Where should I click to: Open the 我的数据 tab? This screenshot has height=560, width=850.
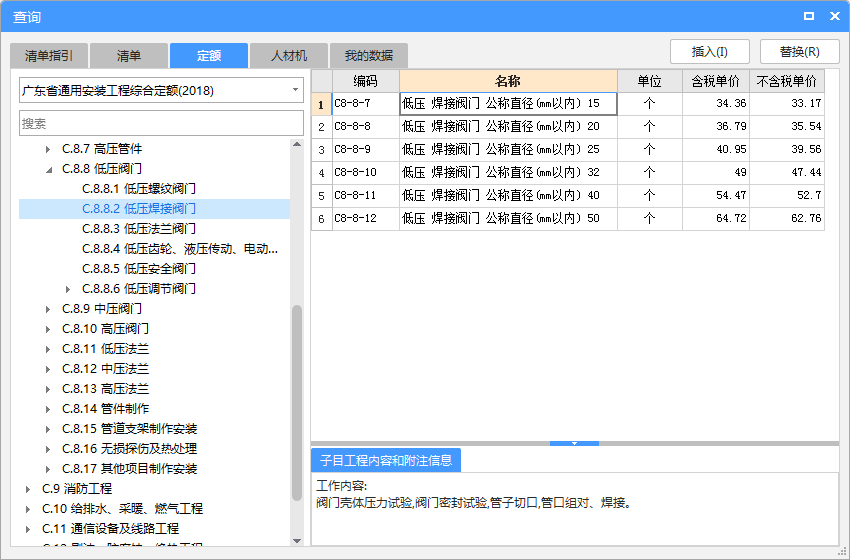[x=369, y=55]
